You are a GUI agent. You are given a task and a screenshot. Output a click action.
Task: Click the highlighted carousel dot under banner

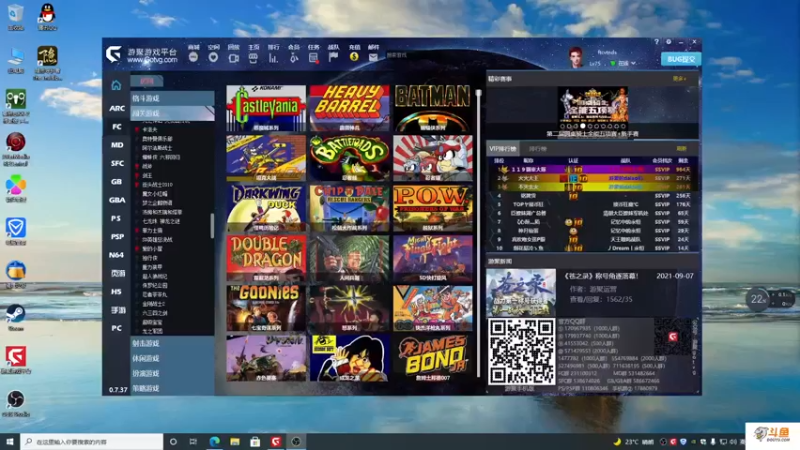(583, 126)
